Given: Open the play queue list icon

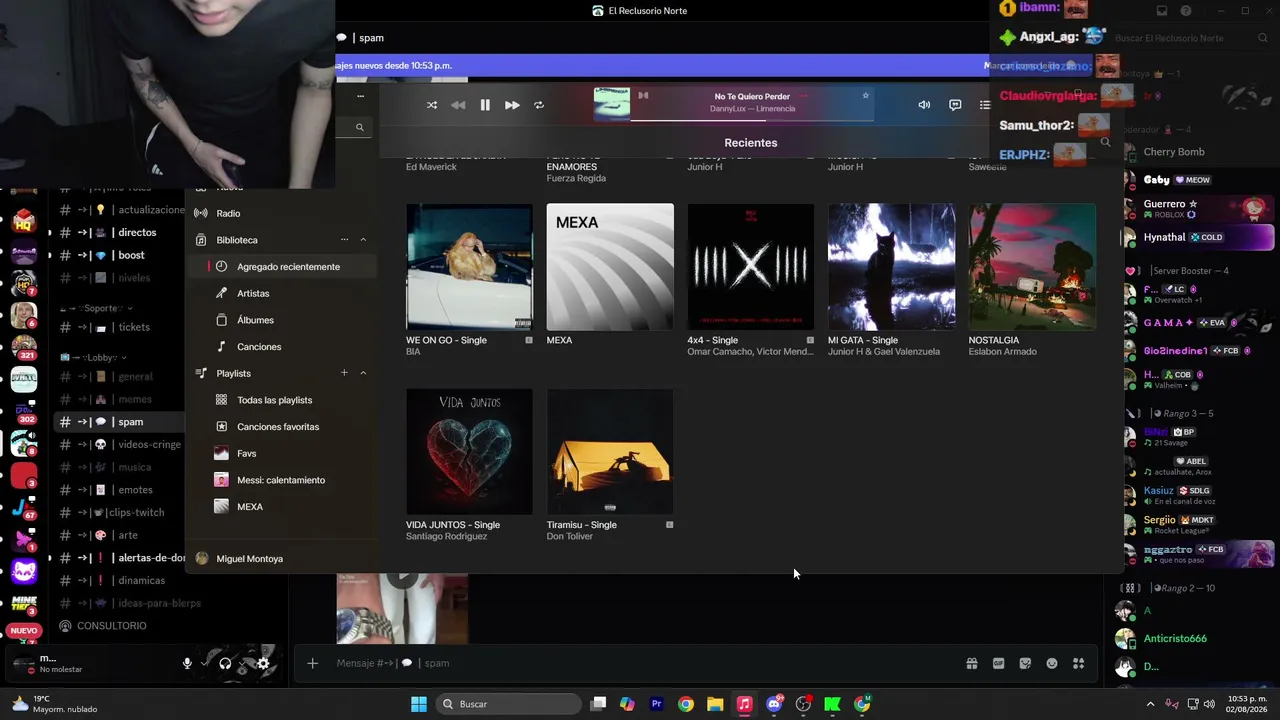Looking at the screenshot, I should tap(985, 105).
